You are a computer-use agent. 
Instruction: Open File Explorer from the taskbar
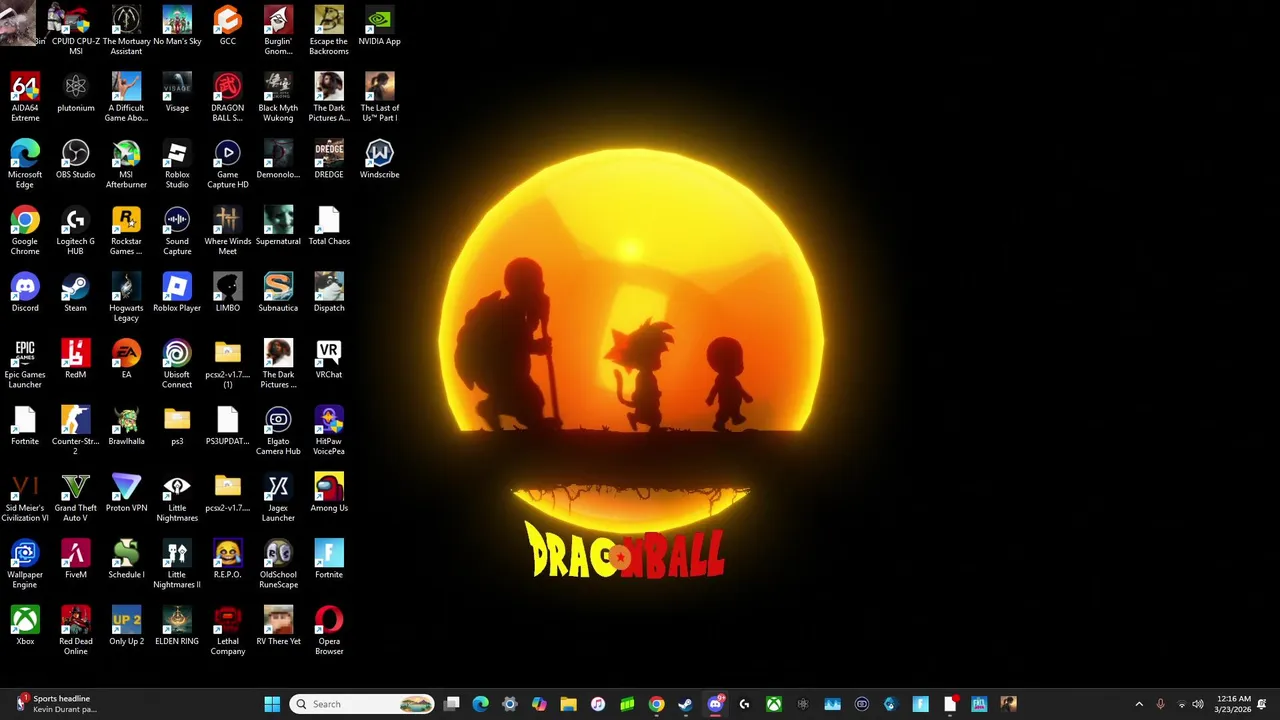[x=568, y=704]
